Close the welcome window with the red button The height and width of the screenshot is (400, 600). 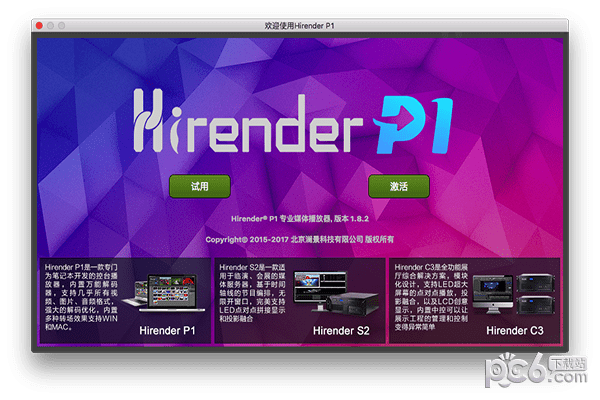click(x=39, y=26)
